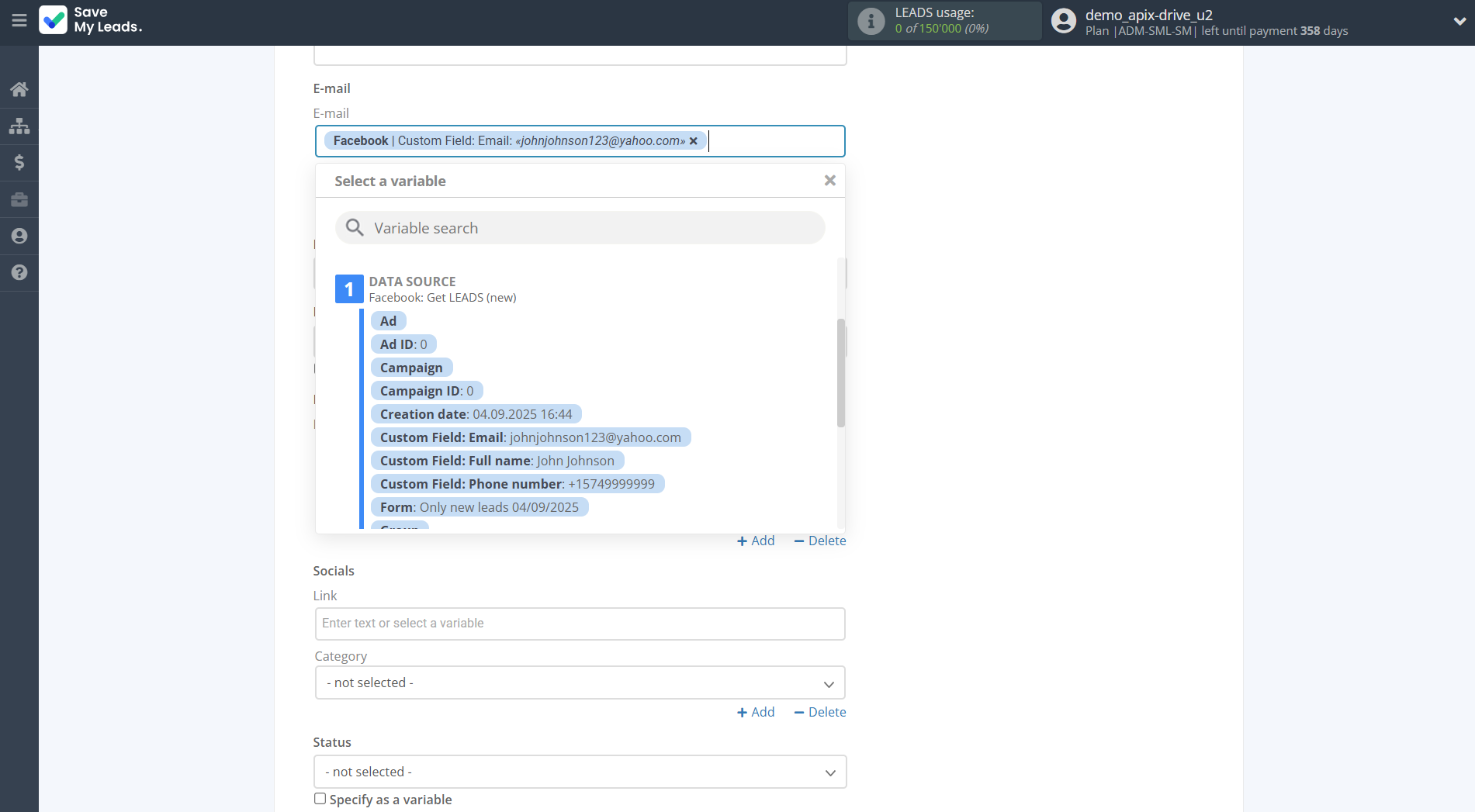The width and height of the screenshot is (1475, 812).
Task: Choose Custom Field: Phone number variable
Action: coord(517,484)
